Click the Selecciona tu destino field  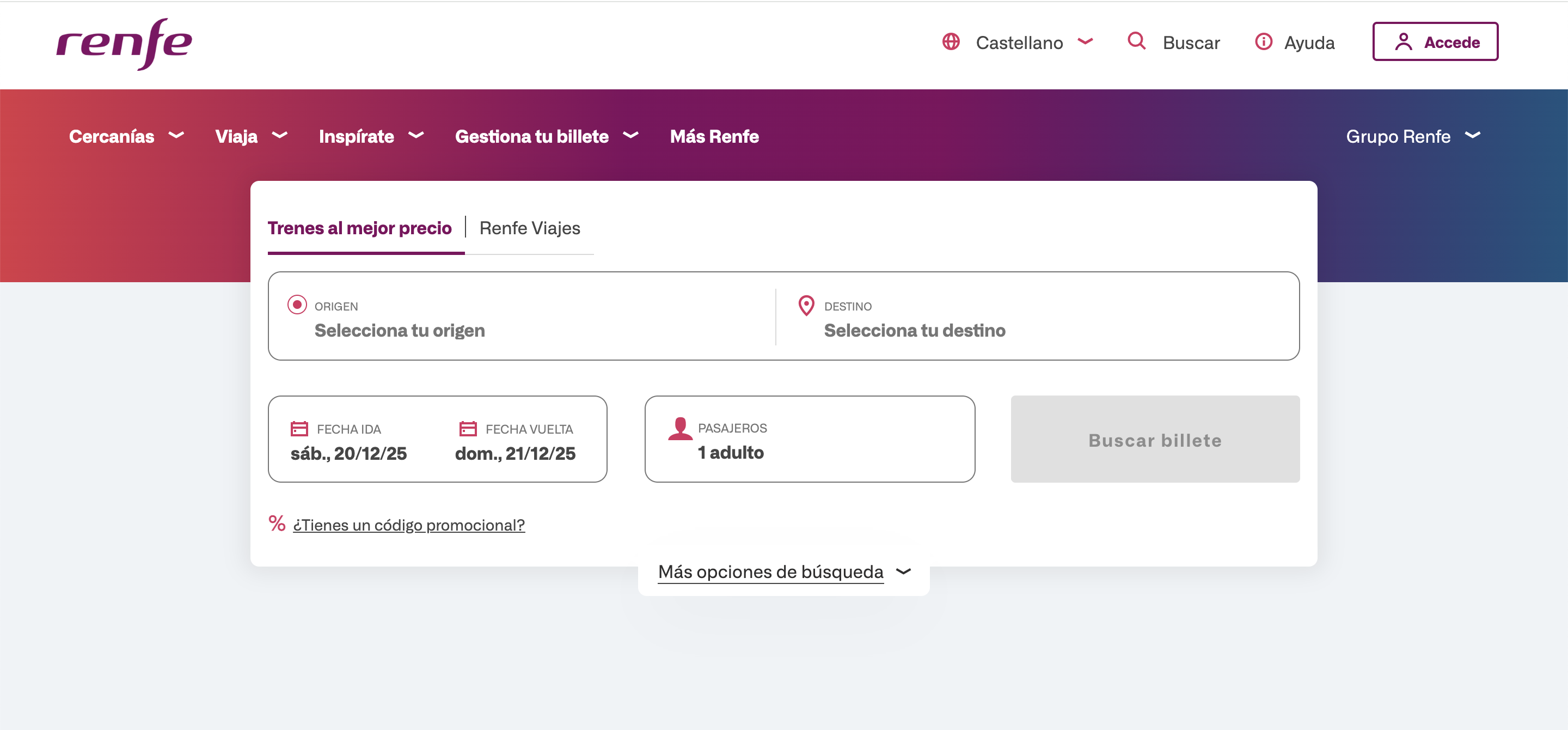pyautogui.click(x=914, y=331)
